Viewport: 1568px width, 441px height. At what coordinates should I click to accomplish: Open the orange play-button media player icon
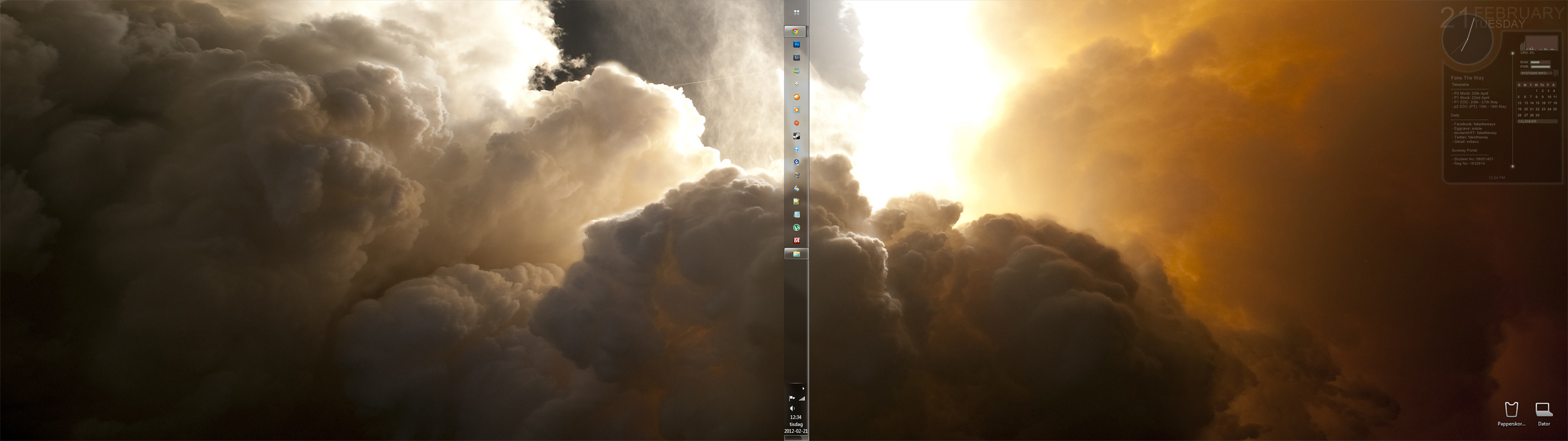click(796, 110)
